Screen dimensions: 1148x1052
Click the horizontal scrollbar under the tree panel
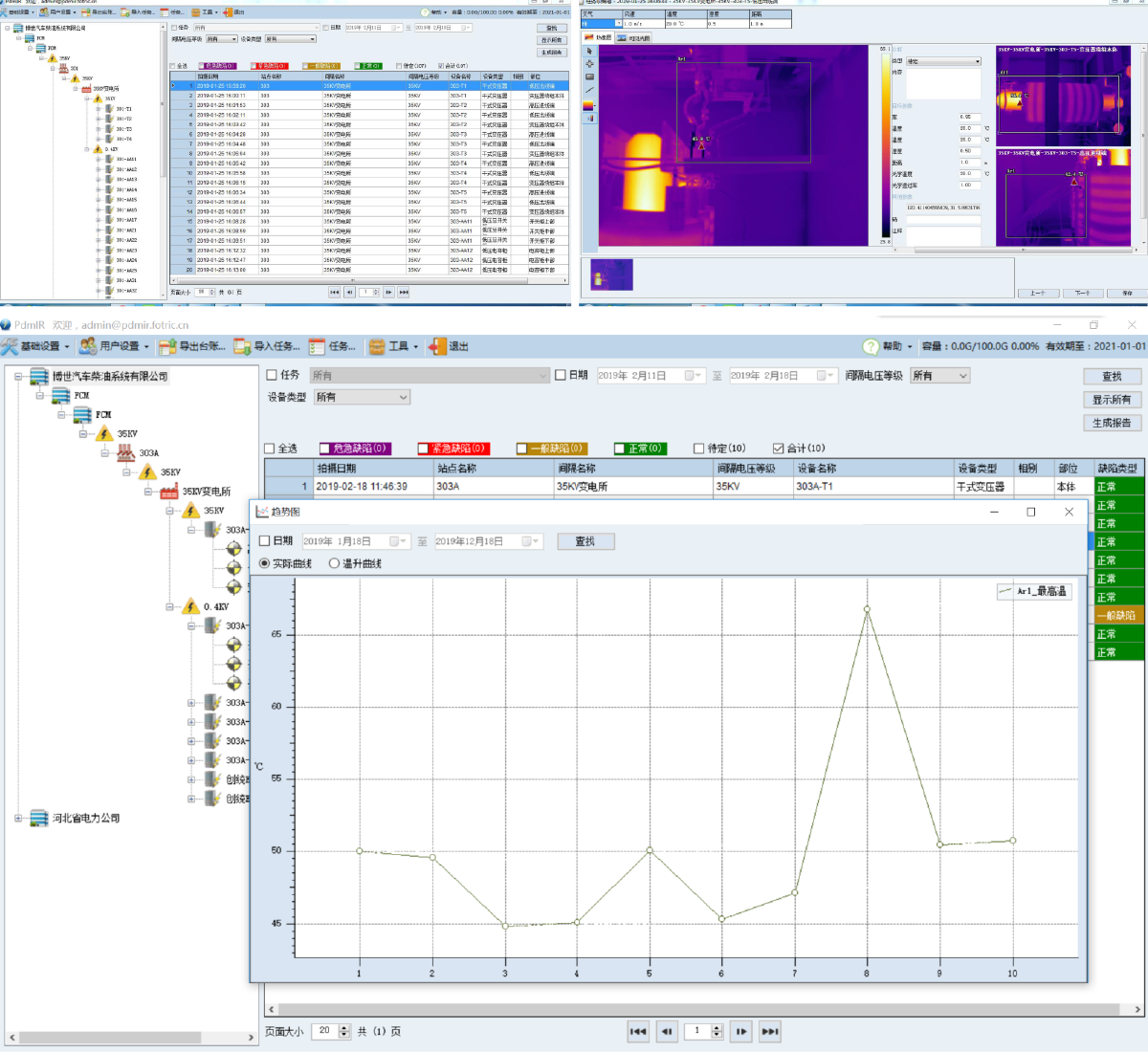pyautogui.click(x=130, y=1038)
